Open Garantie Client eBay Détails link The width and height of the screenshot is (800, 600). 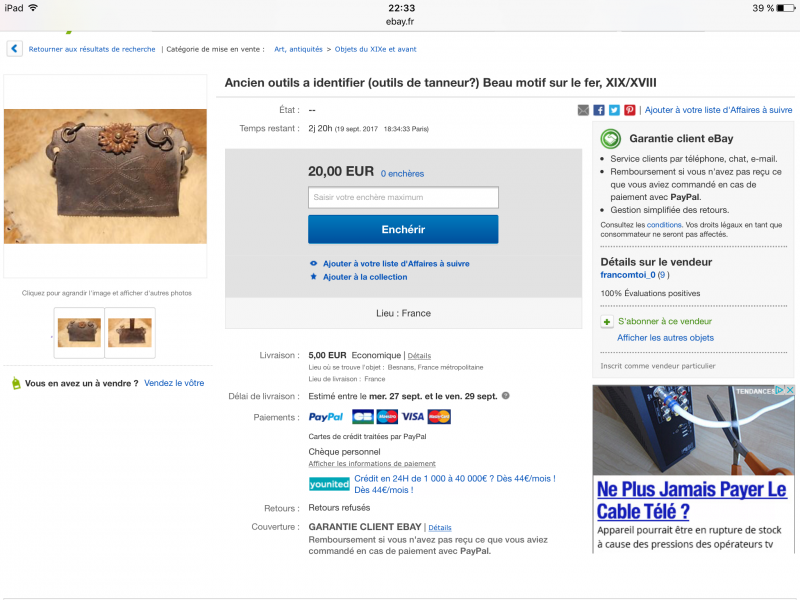tap(440, 528)
